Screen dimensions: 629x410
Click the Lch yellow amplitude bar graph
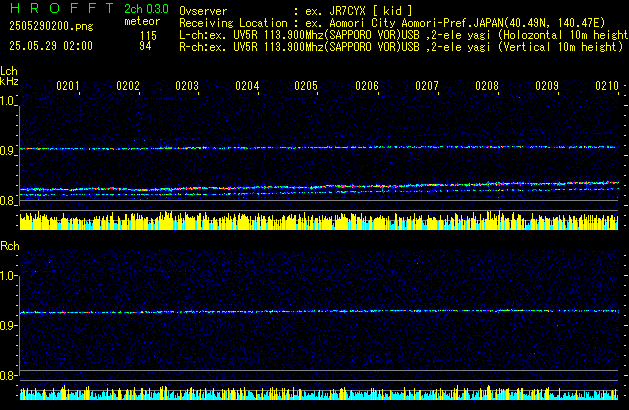coord(319,221)
